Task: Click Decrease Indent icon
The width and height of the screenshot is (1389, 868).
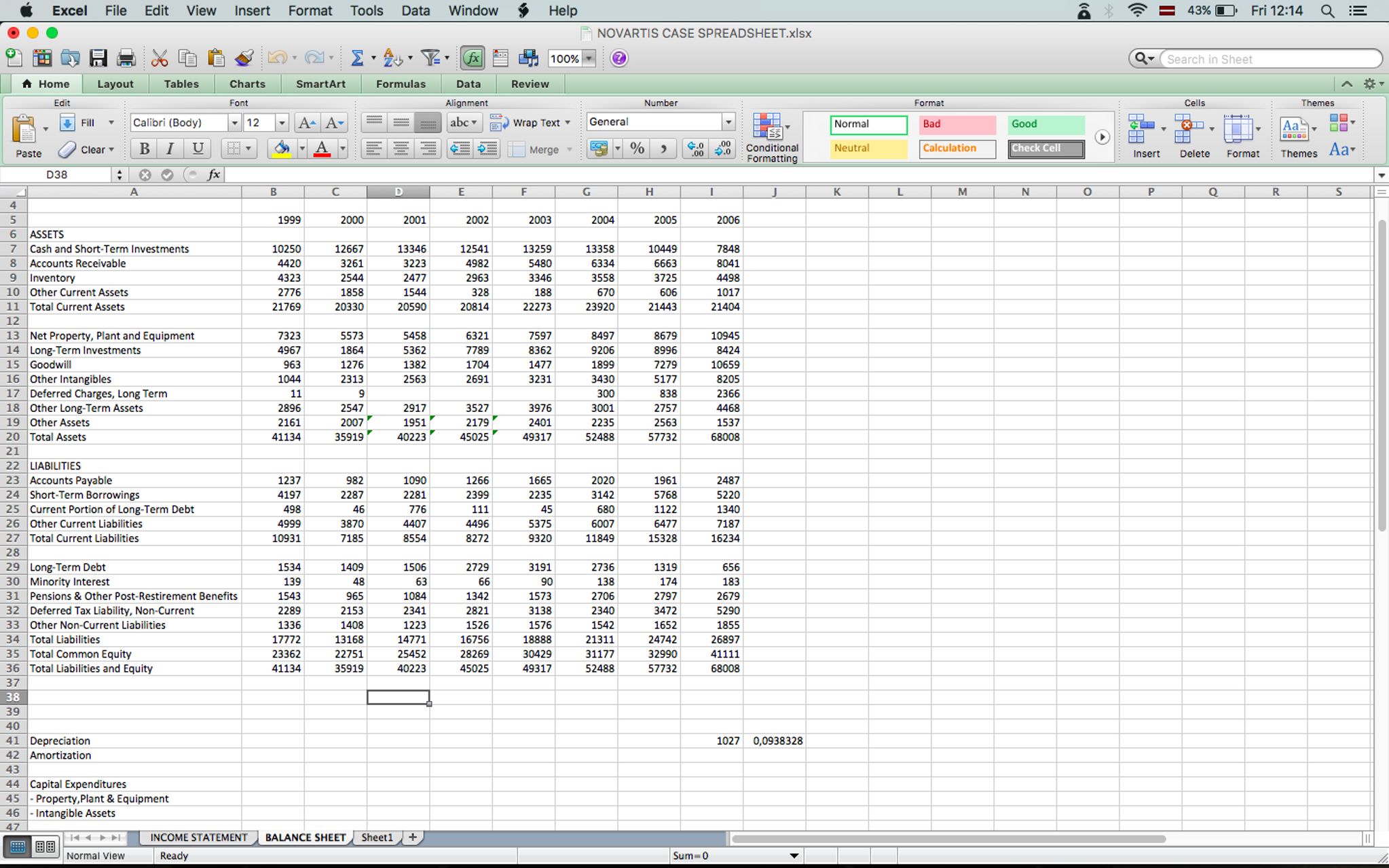Action: tap(460, 149)
